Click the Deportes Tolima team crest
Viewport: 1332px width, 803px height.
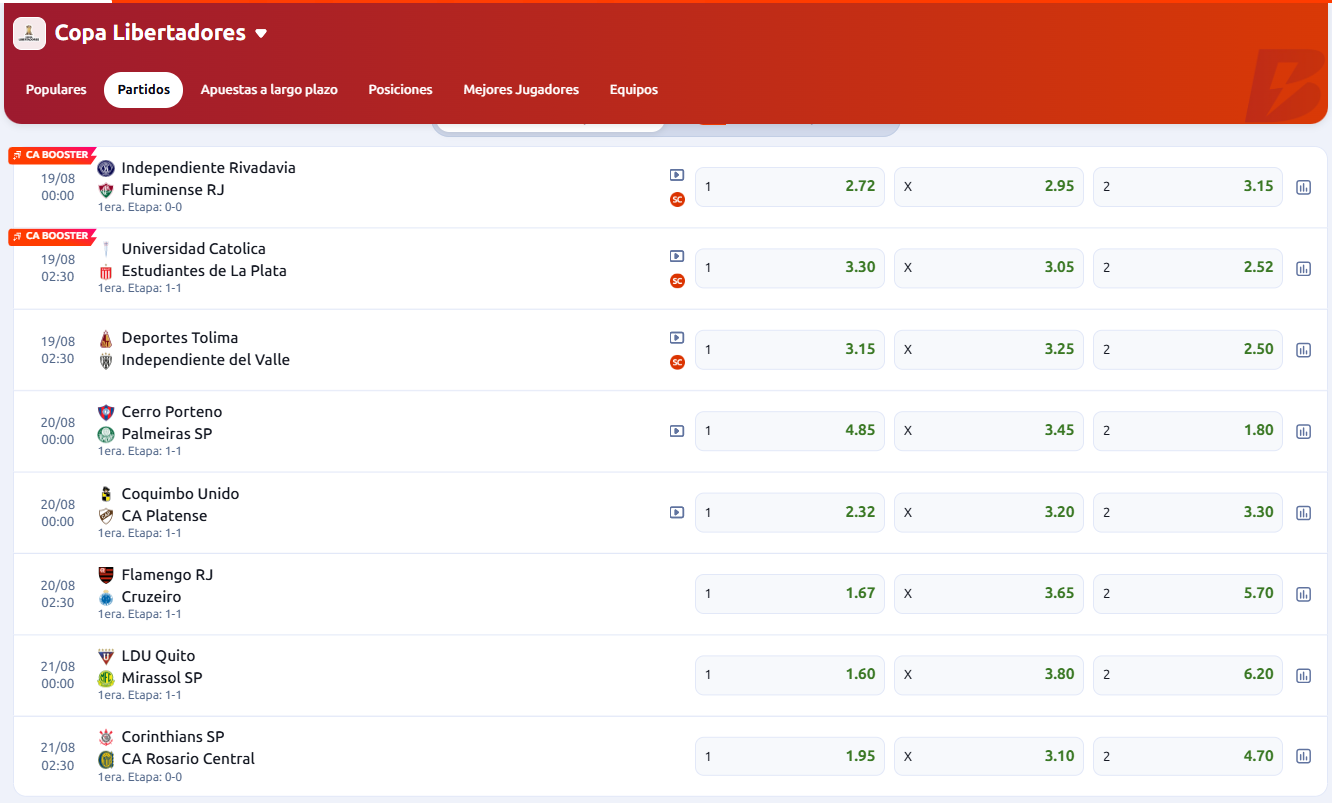(106, 338)
